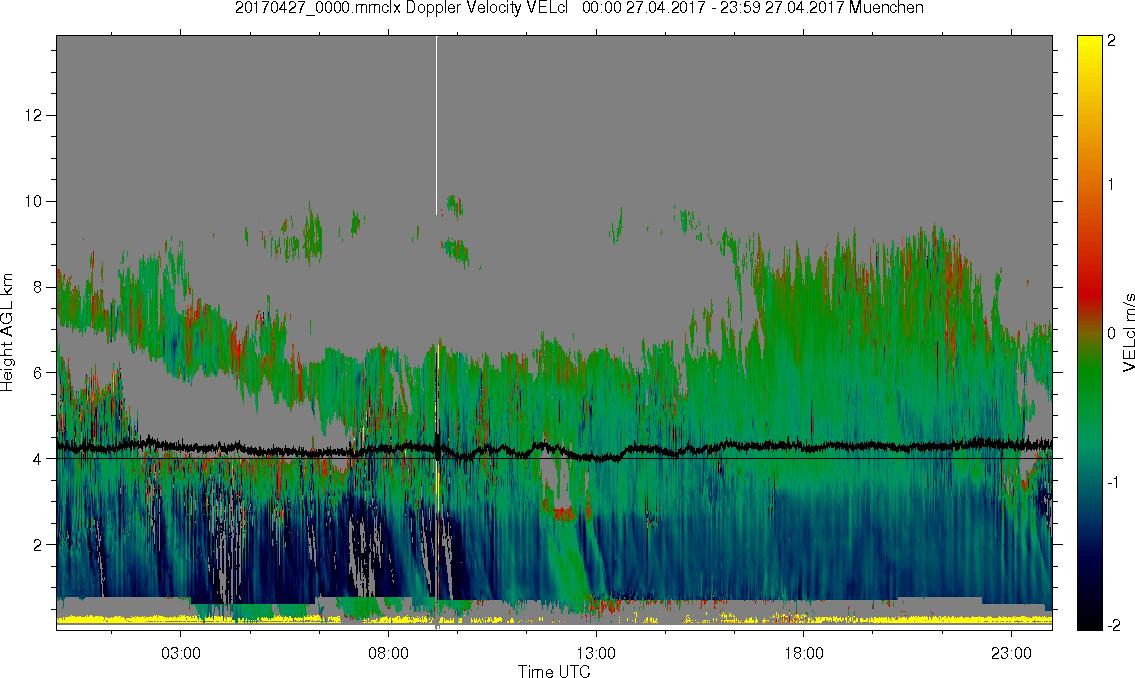Click the 6 km height label
This screenshot has width=1135, height=678.
pos(38,373)
